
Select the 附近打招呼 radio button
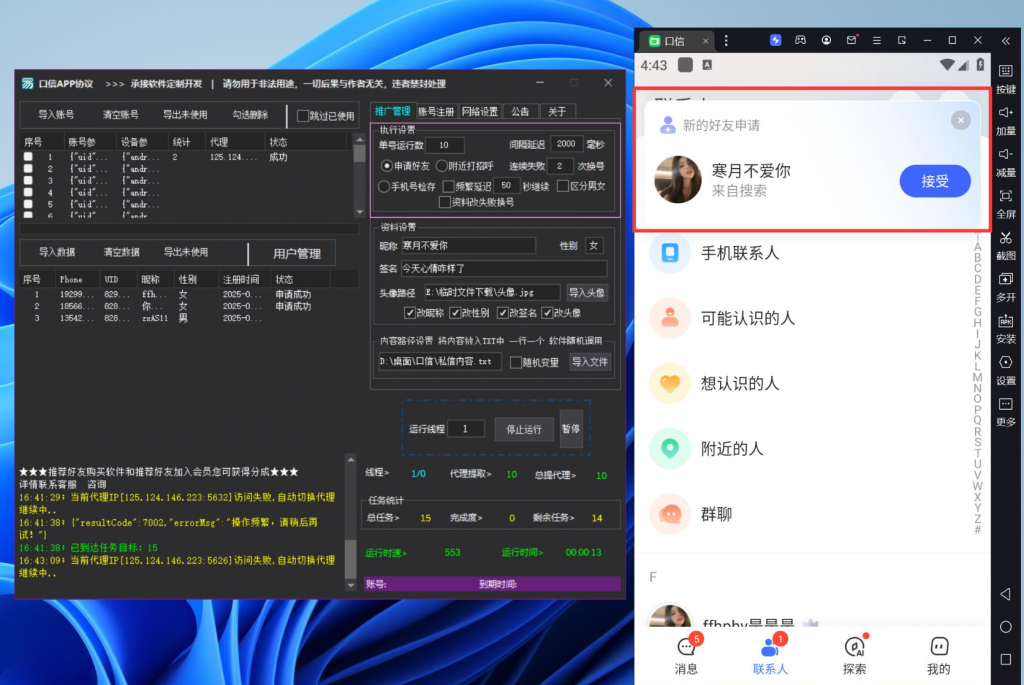(x=443, y=166)
